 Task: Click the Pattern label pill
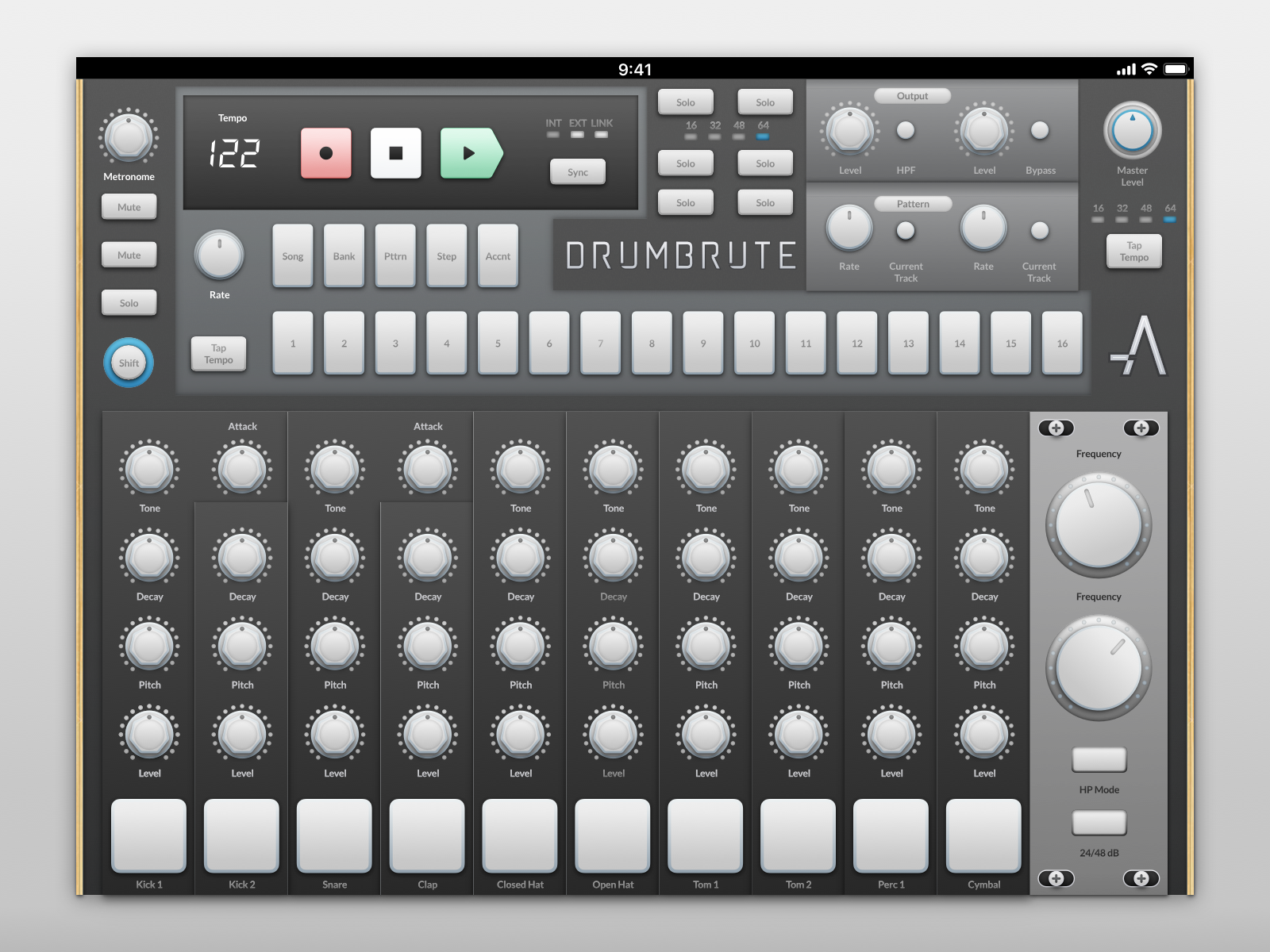pos(913,204)
